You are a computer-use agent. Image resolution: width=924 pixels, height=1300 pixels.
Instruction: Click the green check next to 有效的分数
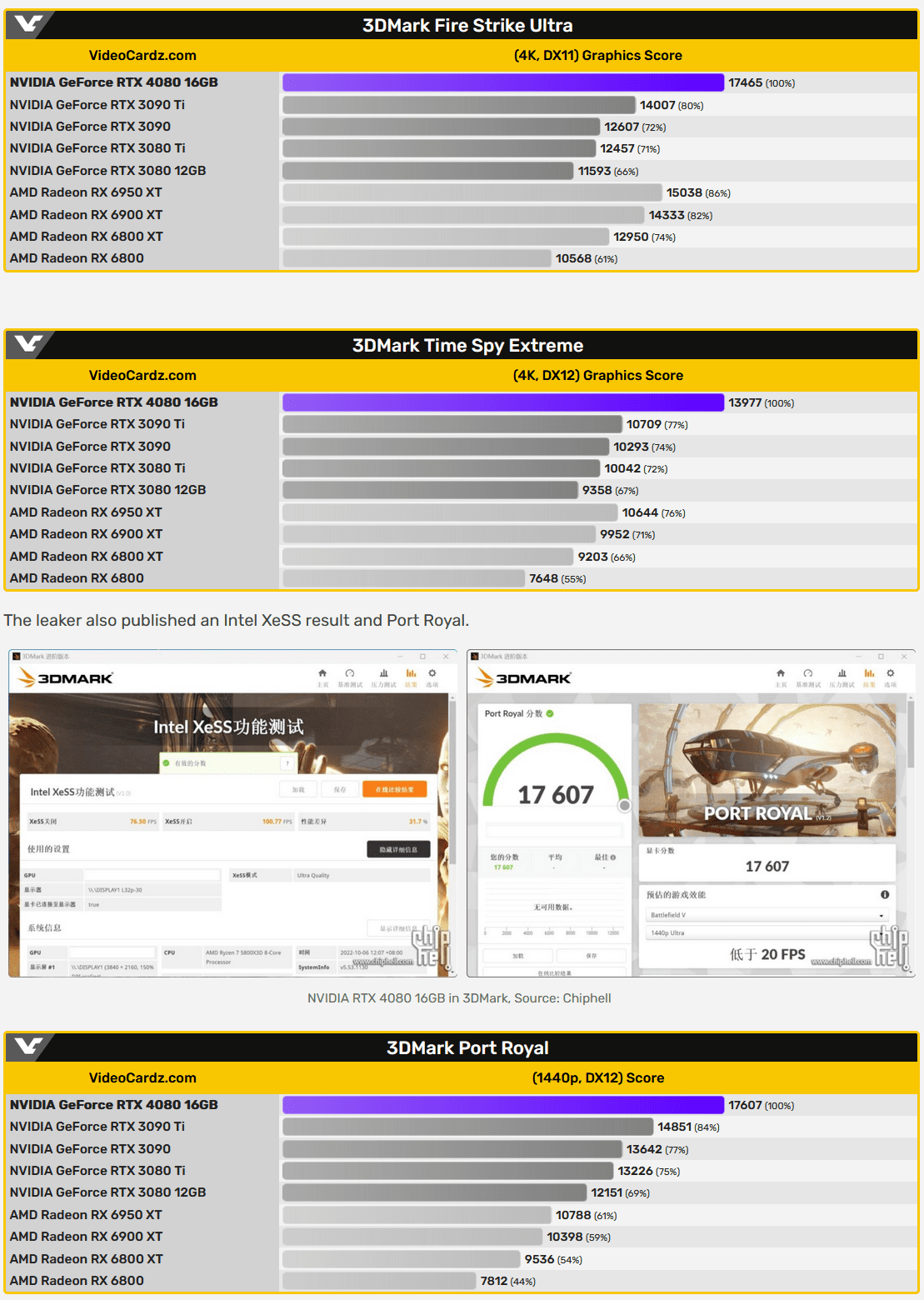tap(167, 763)
